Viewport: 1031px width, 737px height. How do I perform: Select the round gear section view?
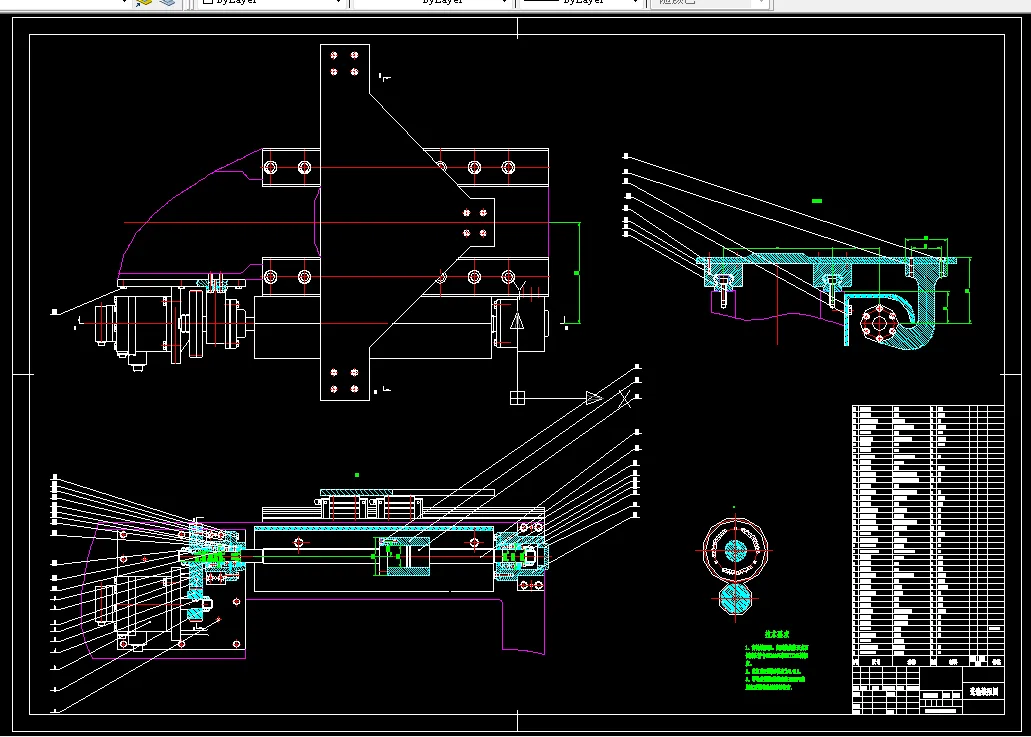coord(735,550)
